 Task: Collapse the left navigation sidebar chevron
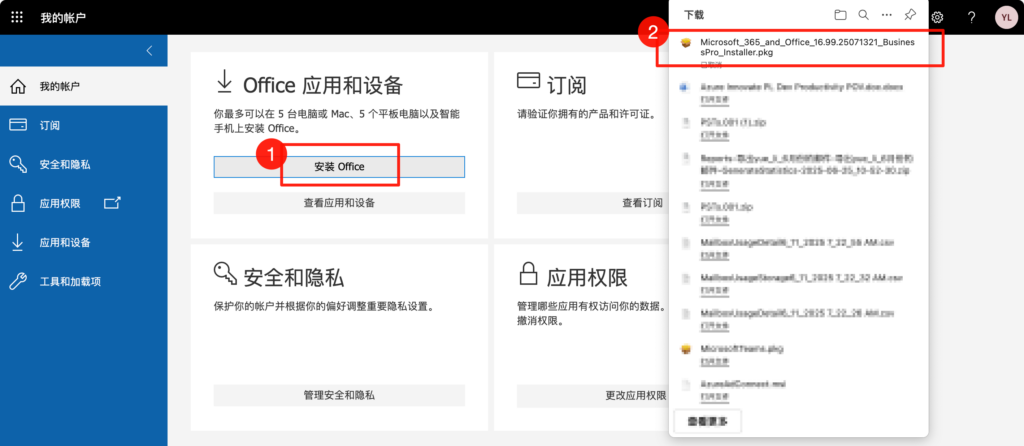(149, 50)
